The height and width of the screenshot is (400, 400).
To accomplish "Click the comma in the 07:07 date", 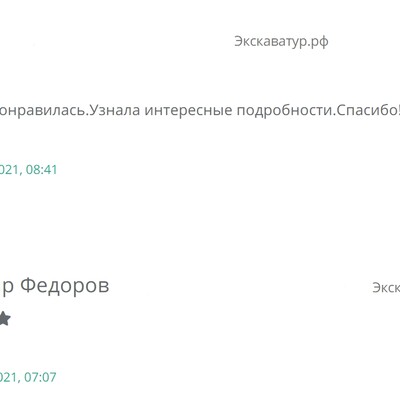I will [21, 381].
